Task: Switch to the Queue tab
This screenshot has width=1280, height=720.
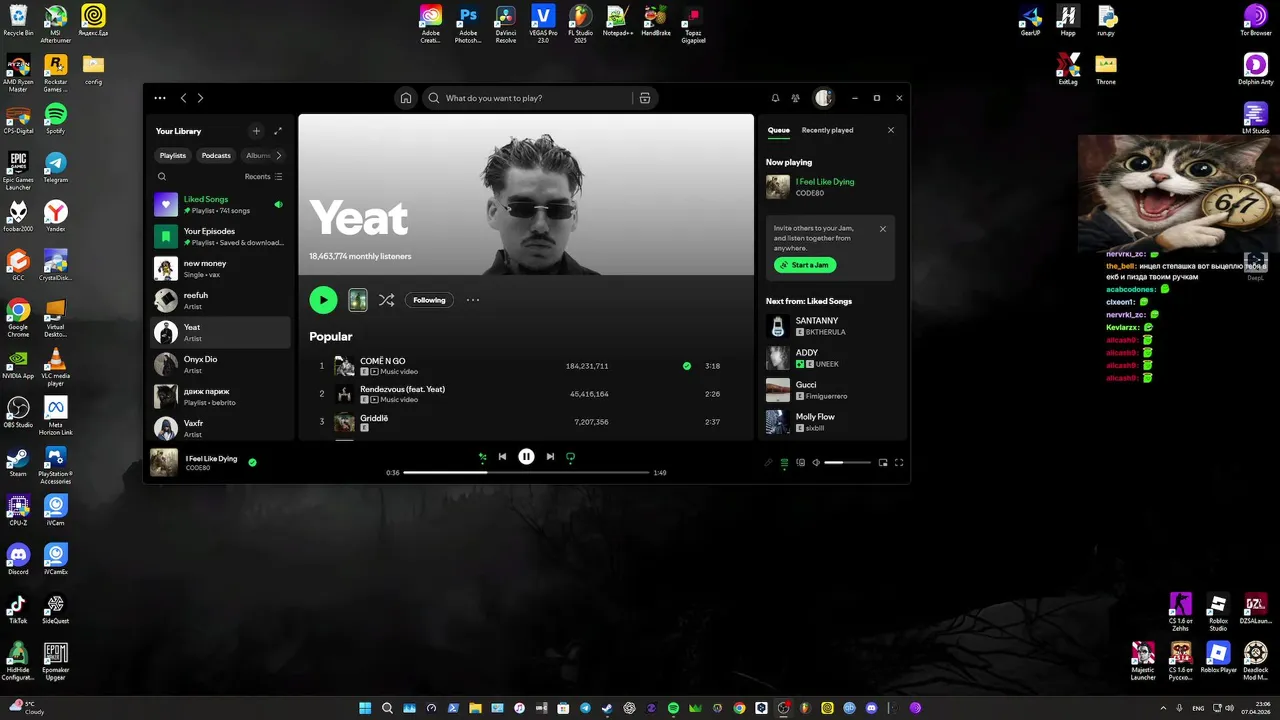Action: 779,130
